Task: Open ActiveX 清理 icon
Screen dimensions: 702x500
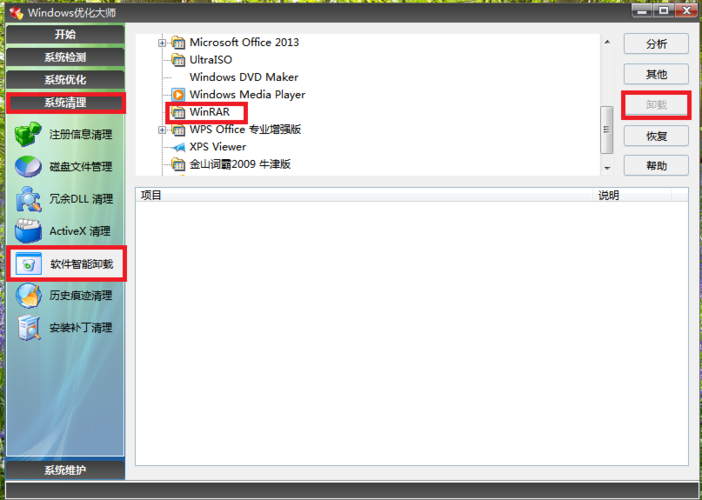Action: tap(28, 231)
